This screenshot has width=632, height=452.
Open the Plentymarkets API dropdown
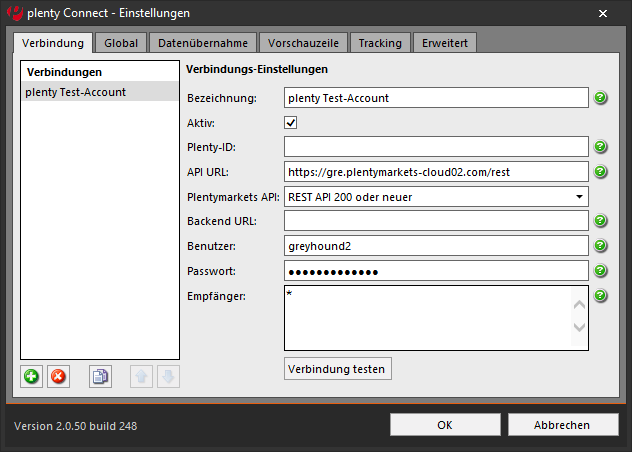coord(437,197)
